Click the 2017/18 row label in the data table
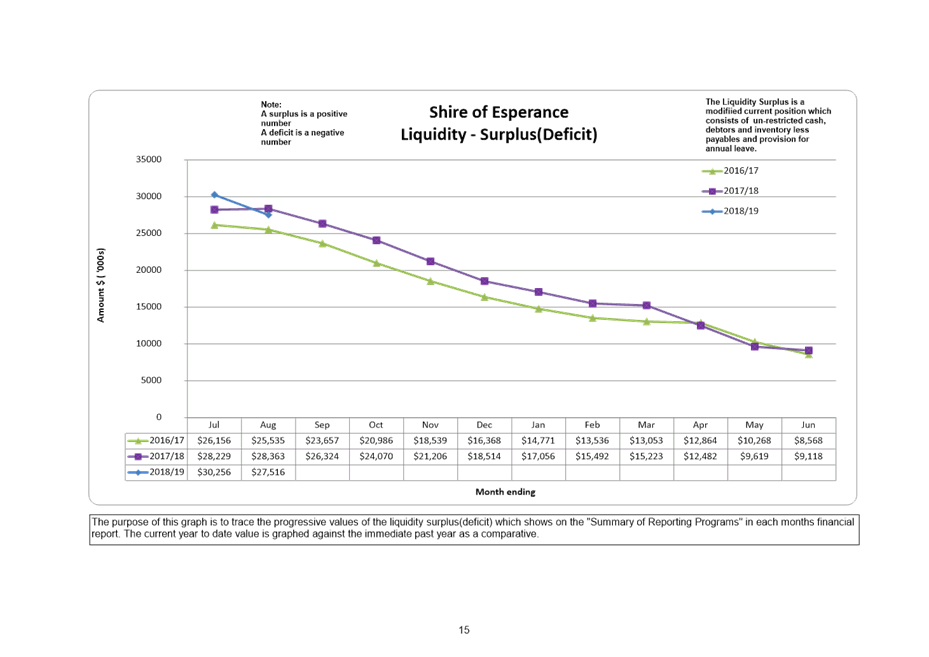Screen dimensions: 929x657 156,457
